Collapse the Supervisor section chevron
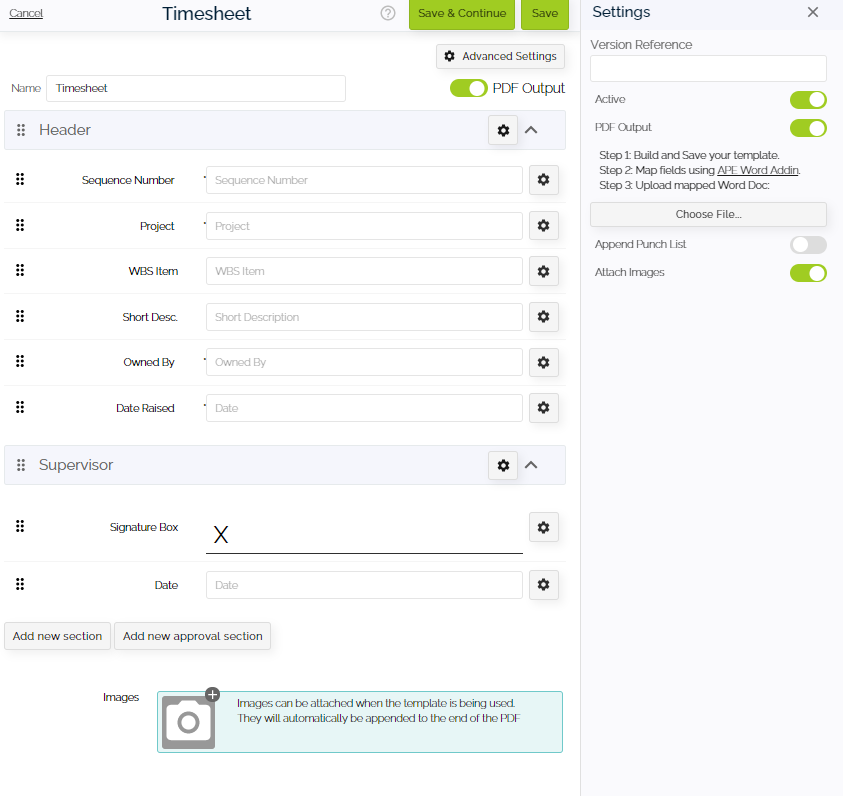Image resolution: width=843 pixels, height=796 pixels. pyautogui.click(x=531, y=465)
